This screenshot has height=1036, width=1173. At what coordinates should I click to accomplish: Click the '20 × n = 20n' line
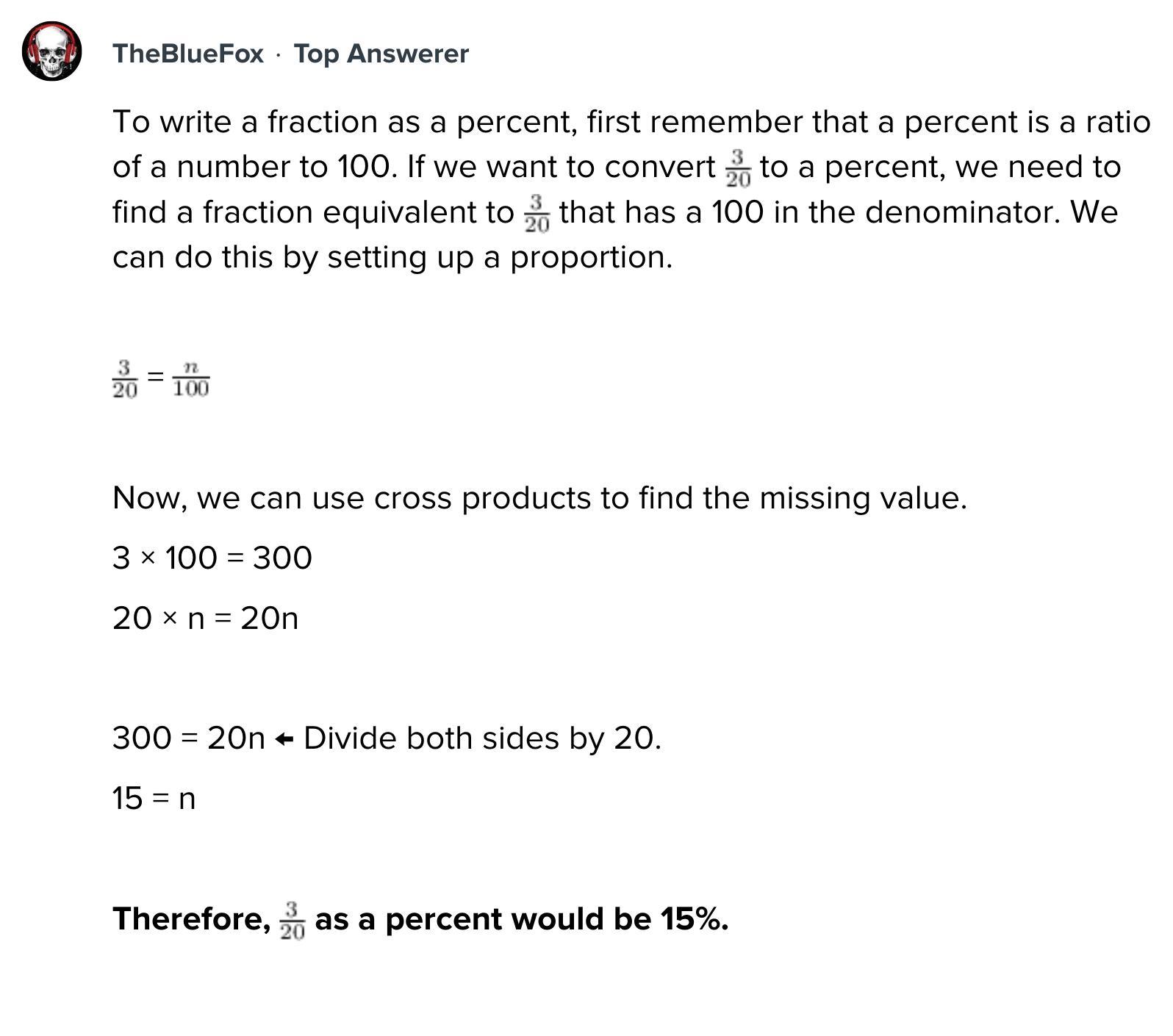[x=205, y=618]
